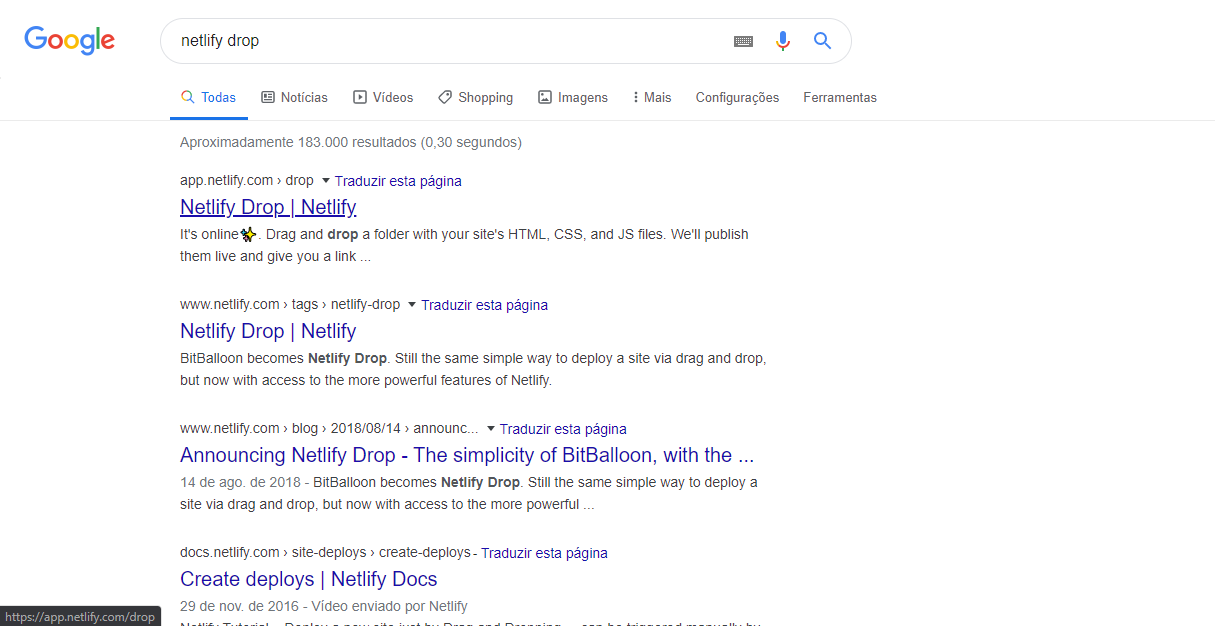The height and width of the screenshot is (626, 1215).
Task: Go to Google home via logo
Action: [x=70, y=41]
